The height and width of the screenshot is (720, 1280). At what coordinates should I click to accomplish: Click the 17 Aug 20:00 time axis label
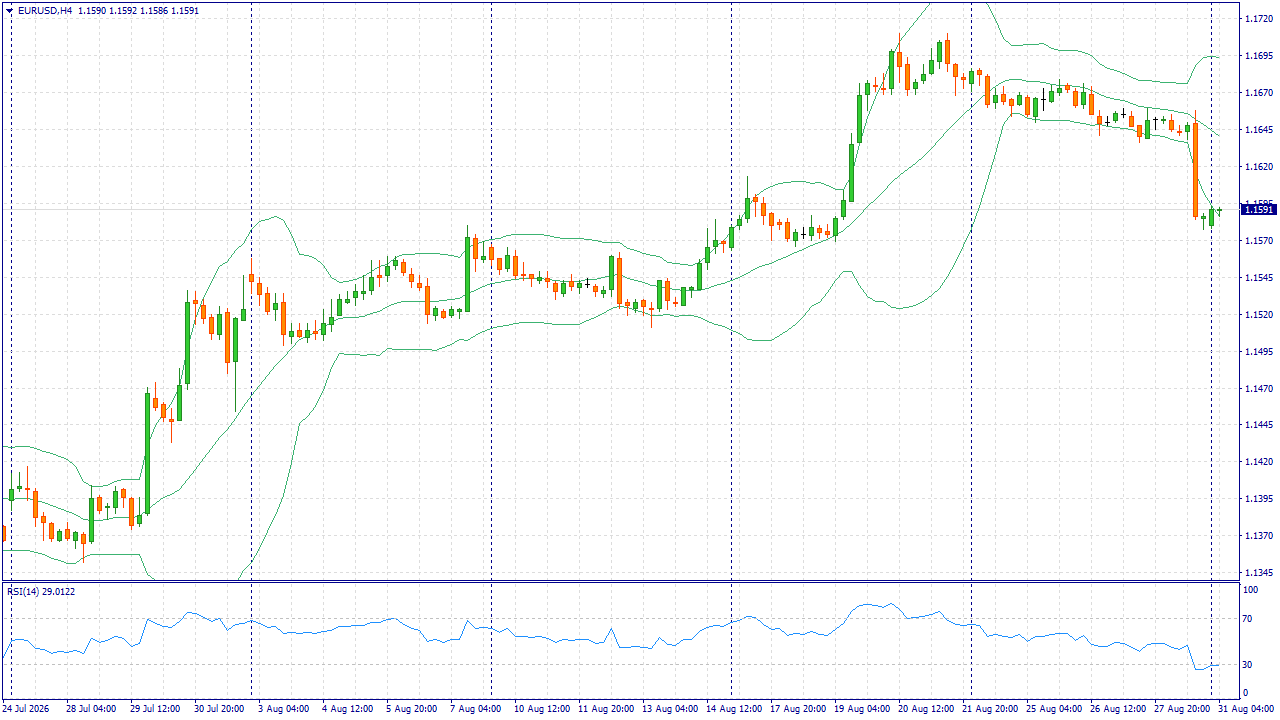pos(797,709)
